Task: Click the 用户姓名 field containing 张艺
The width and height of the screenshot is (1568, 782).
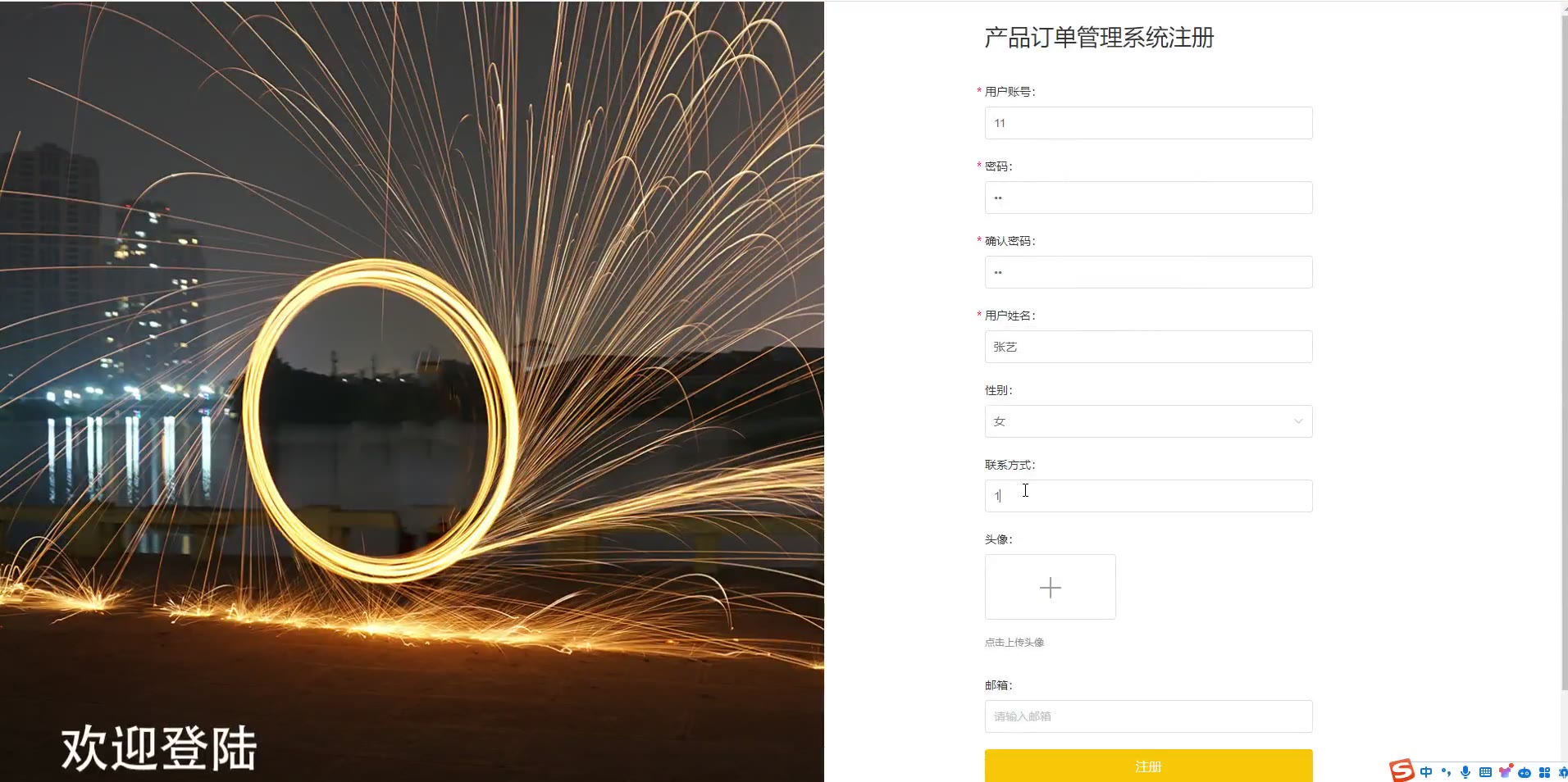Action: [1148, 347]
